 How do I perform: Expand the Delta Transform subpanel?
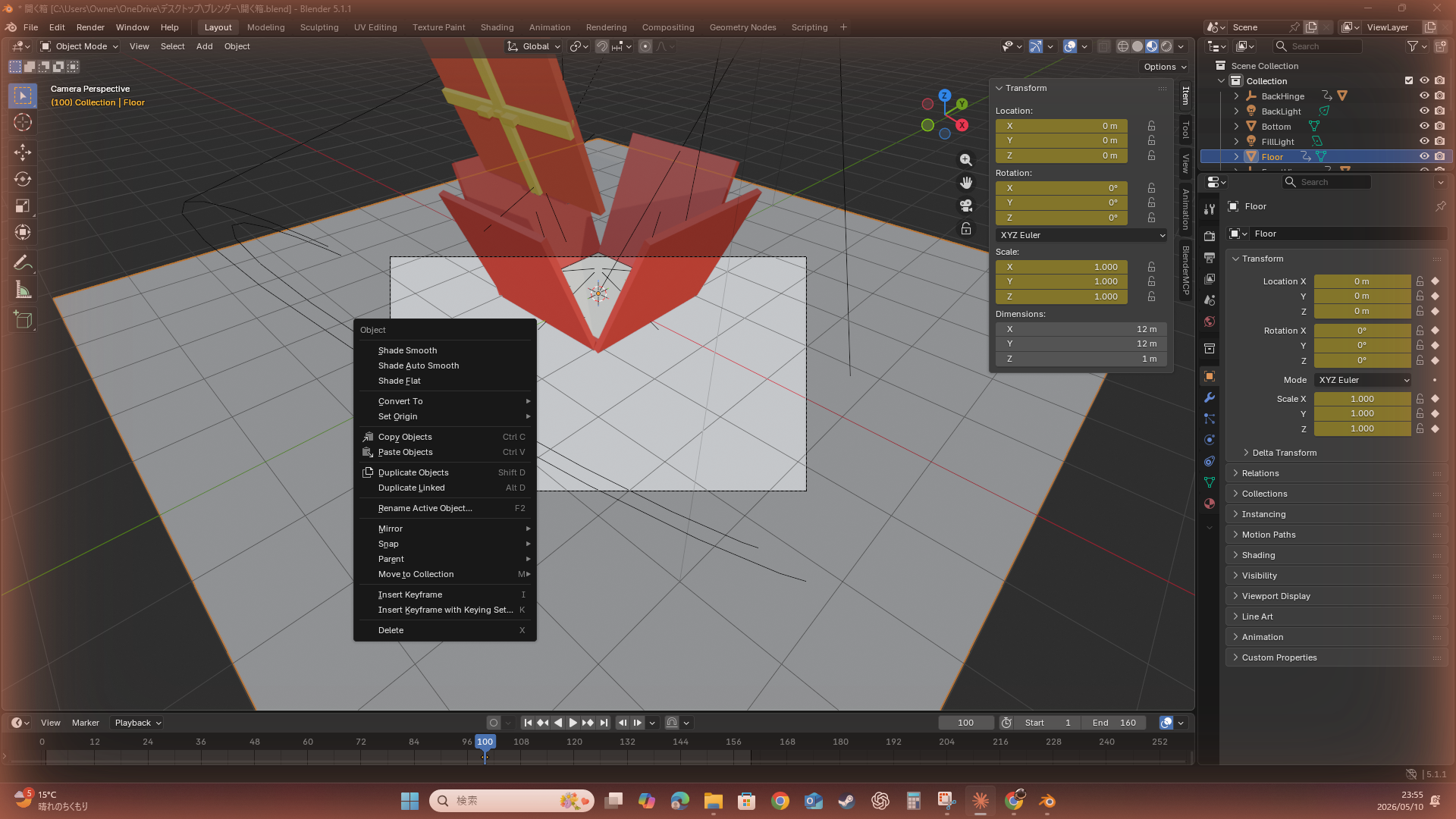click(x=1285, y=453)
